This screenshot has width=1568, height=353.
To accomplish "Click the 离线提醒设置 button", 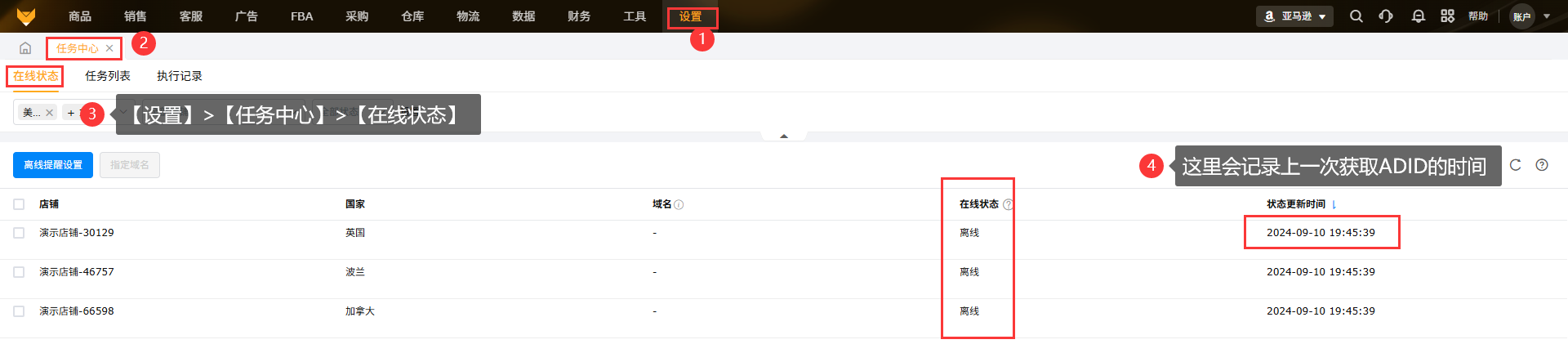I will click(x=53, y=165).
